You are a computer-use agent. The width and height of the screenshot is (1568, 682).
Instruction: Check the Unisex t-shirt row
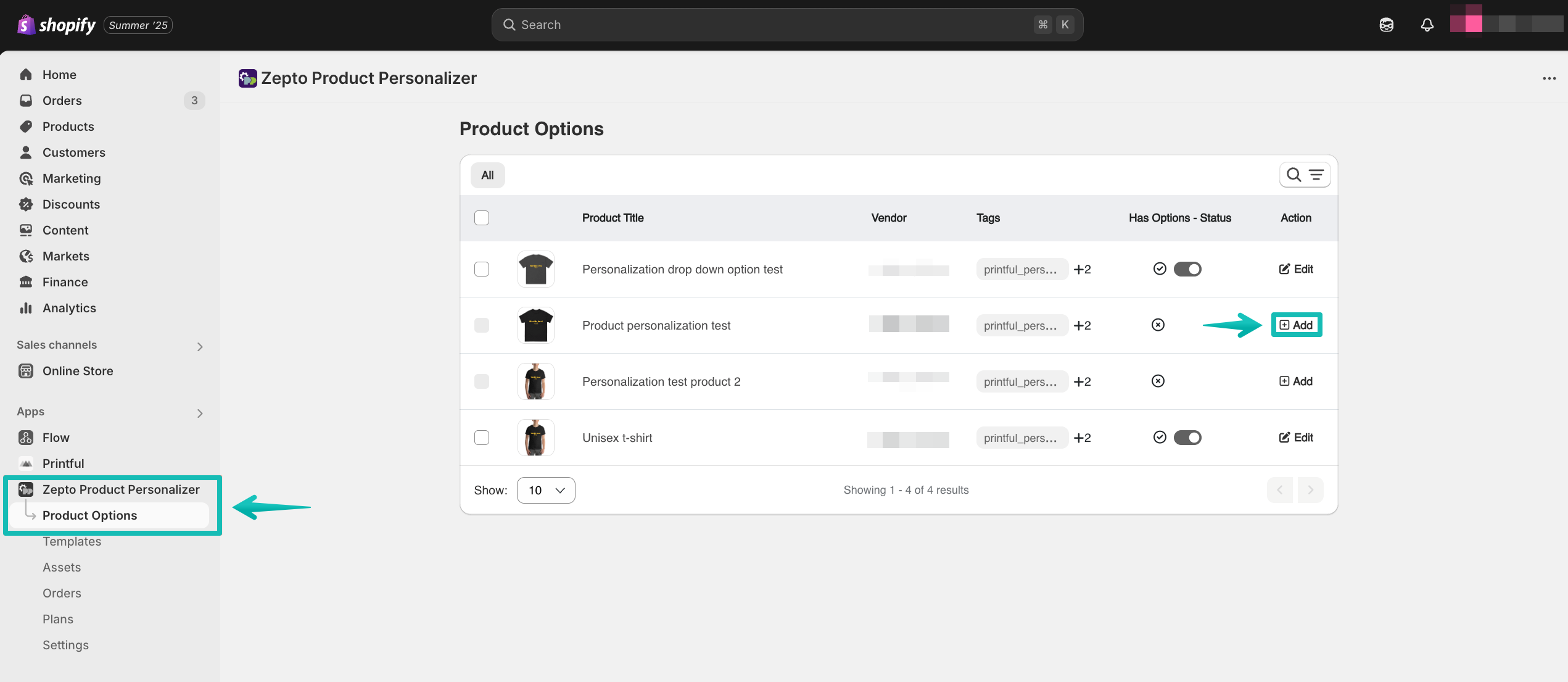click(x=482, y=438)
